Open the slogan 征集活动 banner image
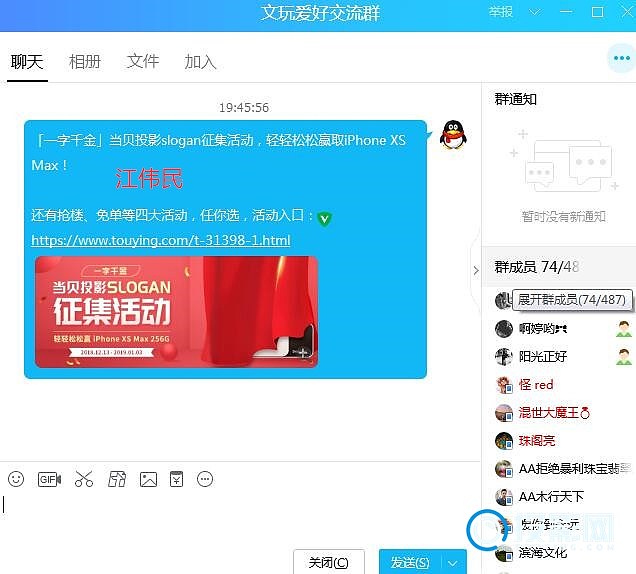This screenshot has width=636, height=574. click(x=176, y=312)
